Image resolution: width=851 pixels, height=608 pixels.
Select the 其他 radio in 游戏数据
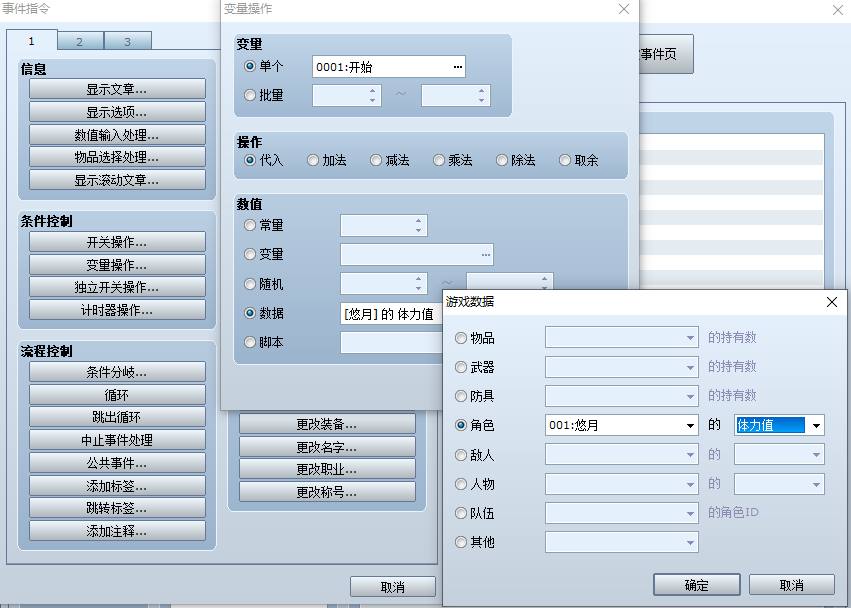(x=461, y=542)
